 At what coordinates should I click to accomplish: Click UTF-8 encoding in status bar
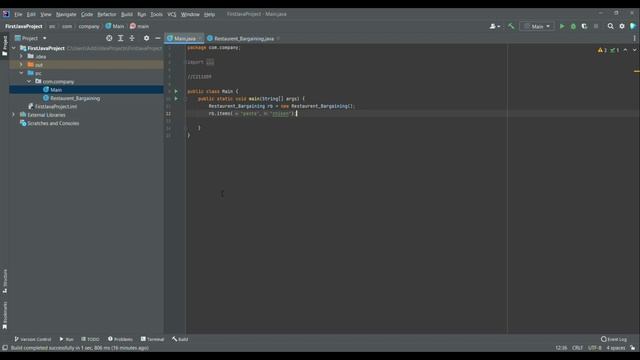[595, 348]
